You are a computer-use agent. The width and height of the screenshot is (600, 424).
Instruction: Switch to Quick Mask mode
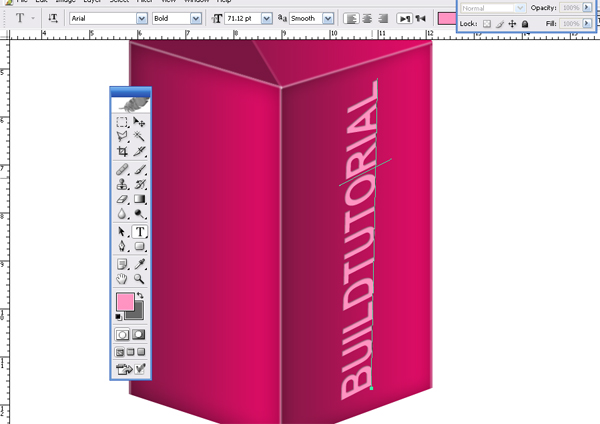click(139, 335)
